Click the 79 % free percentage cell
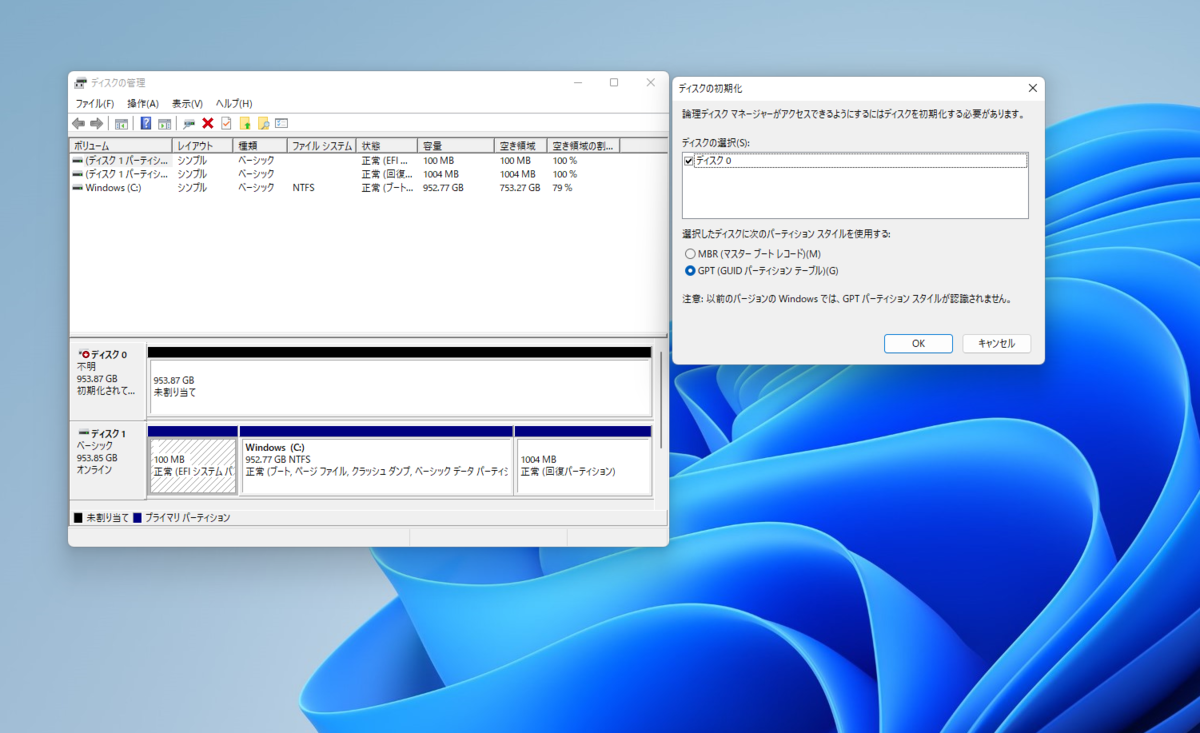Viewport: 1200px width, 733px height. [562, 187]
